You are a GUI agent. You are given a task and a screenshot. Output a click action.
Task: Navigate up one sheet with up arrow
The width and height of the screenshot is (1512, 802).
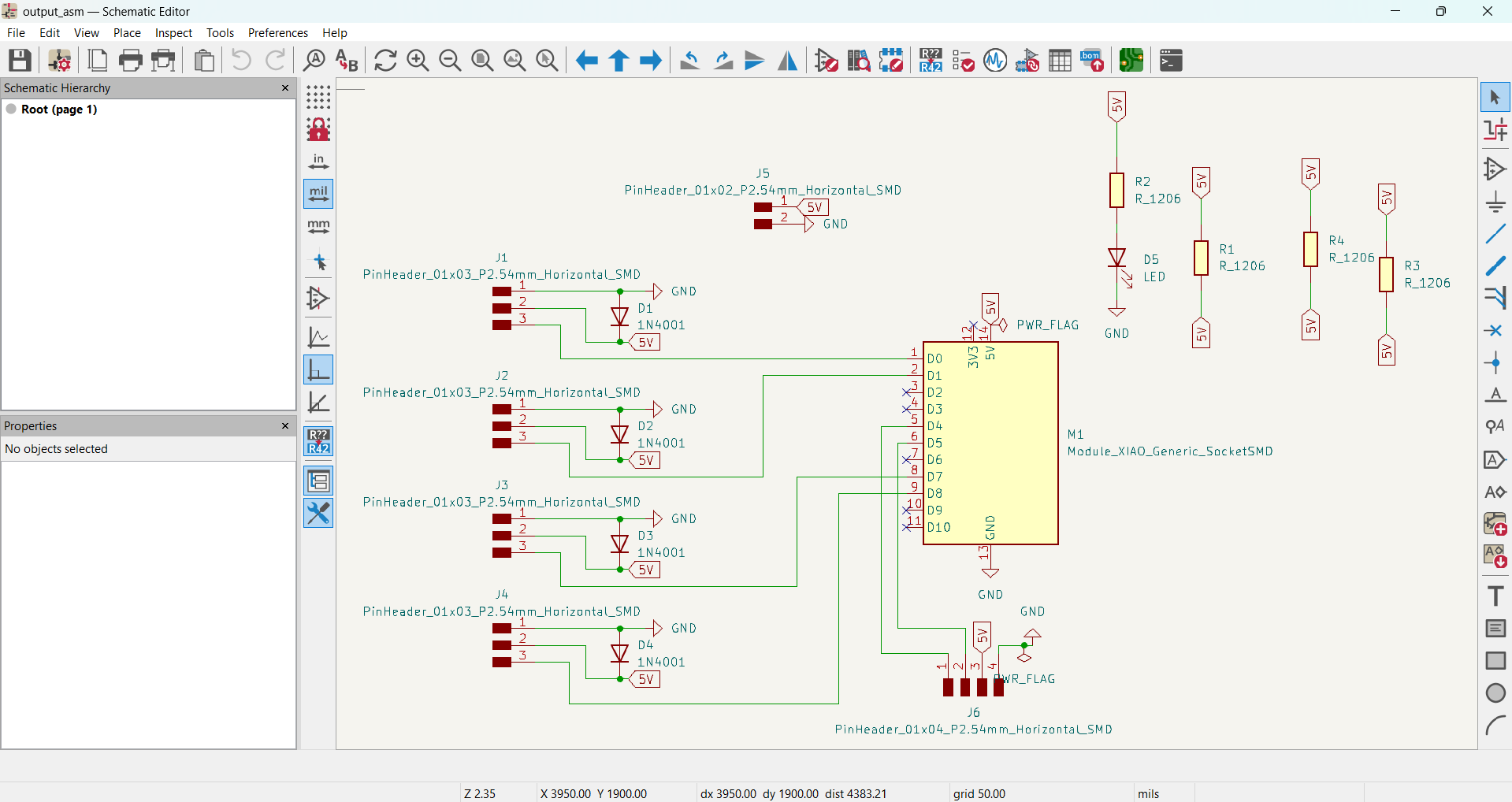[x=619, y=60]
